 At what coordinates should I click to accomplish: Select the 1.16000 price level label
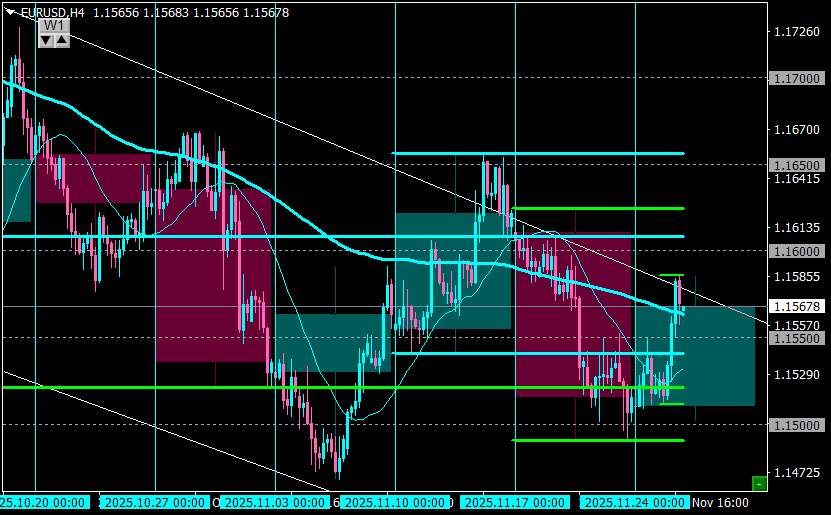click(797, 252)
